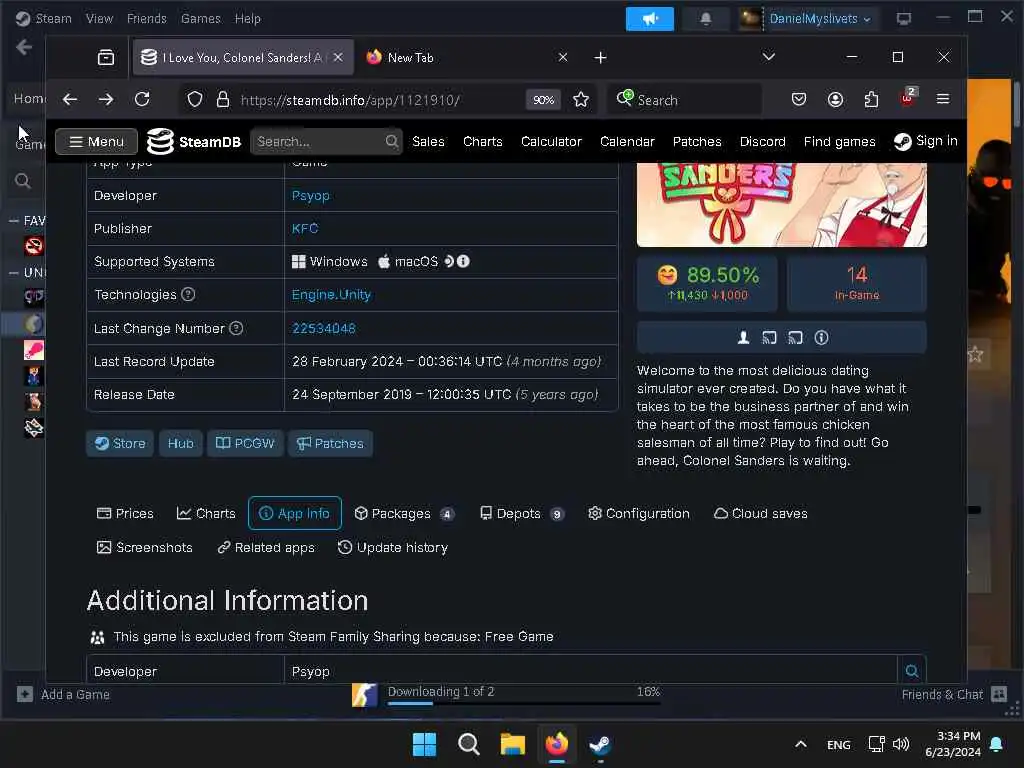
Task: Open tracking protection shield icon
Action: tap(195, 99)
